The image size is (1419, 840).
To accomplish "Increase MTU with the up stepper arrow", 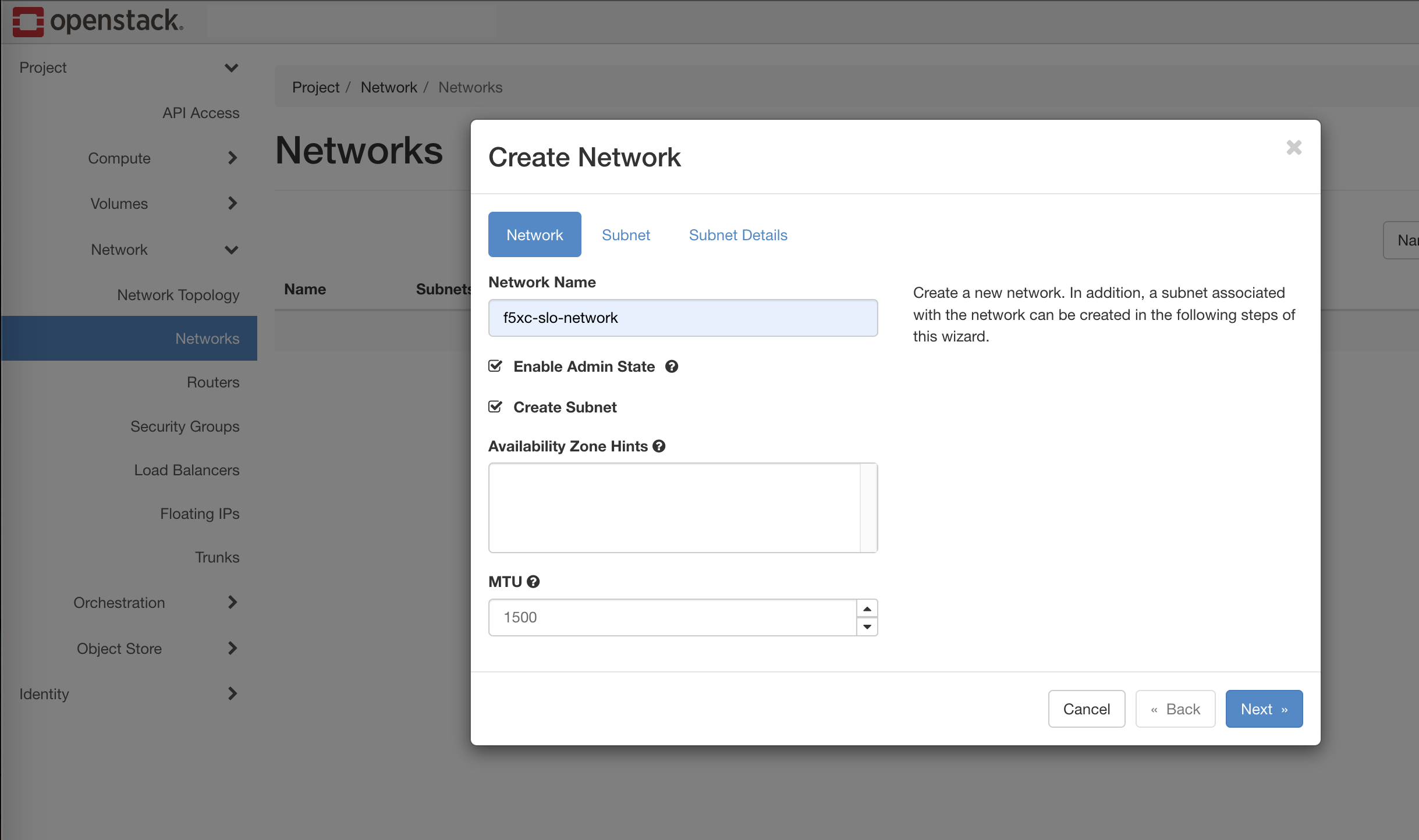I will click(867, 608).
